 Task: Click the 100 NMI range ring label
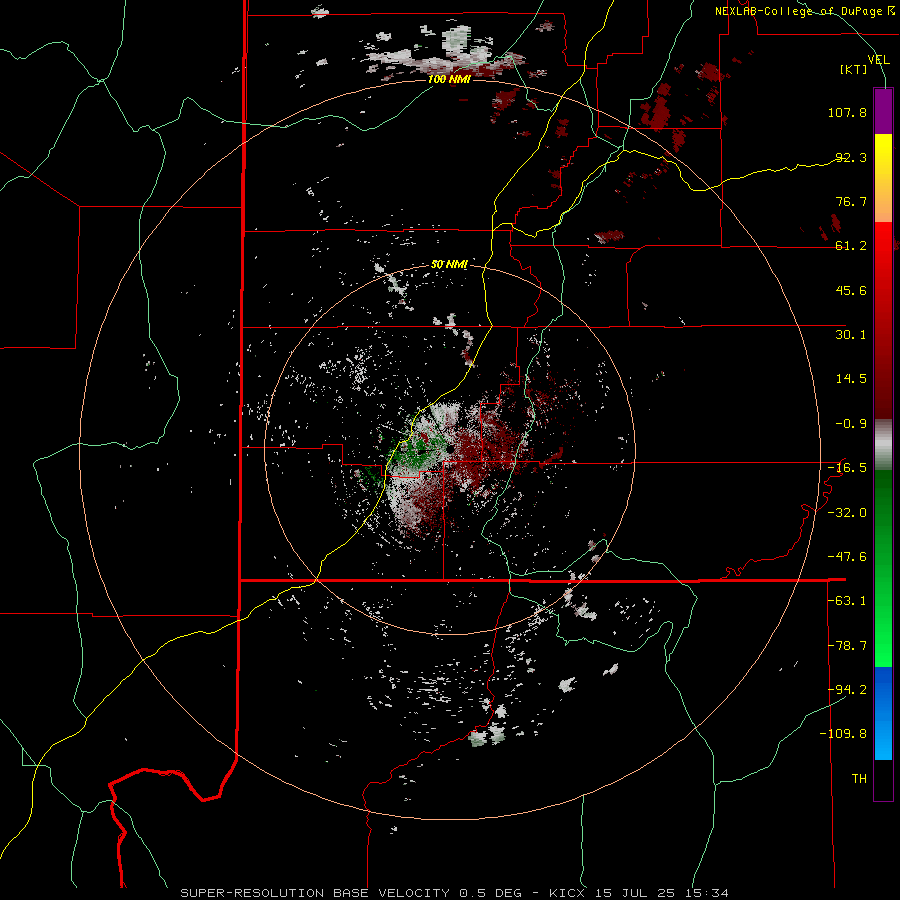click(x=449, y=79)
